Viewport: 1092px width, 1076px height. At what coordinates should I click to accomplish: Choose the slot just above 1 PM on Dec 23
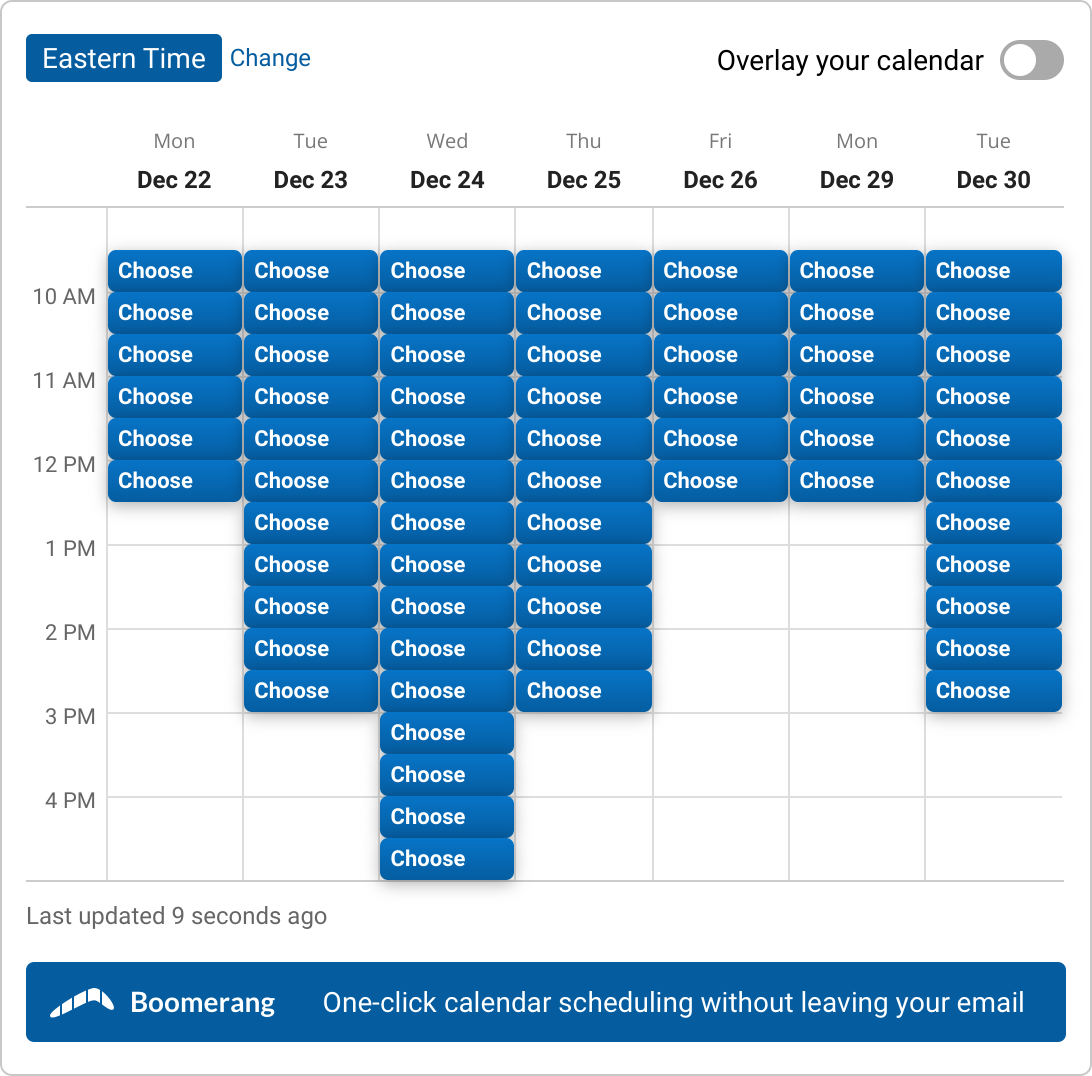[x=310, y=522]
